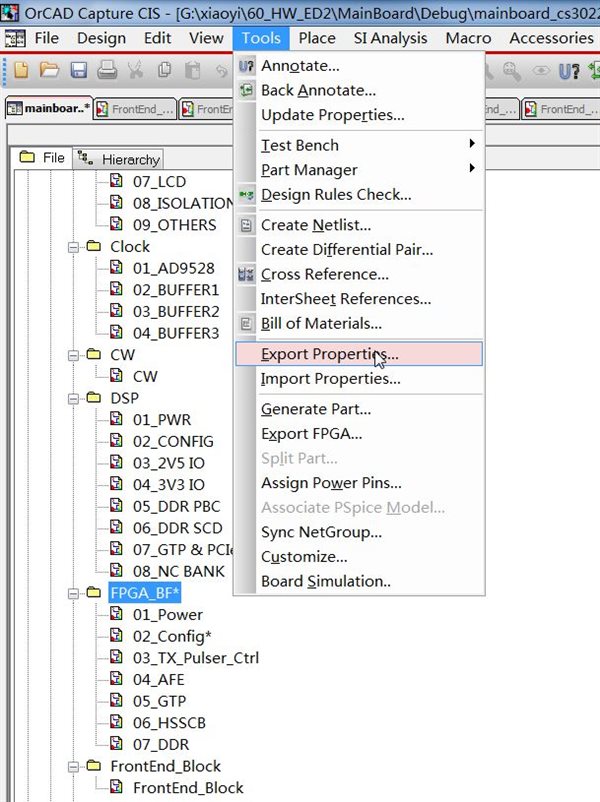Click the 01_AD9528 schematic page icon

[x=116, y=268]
